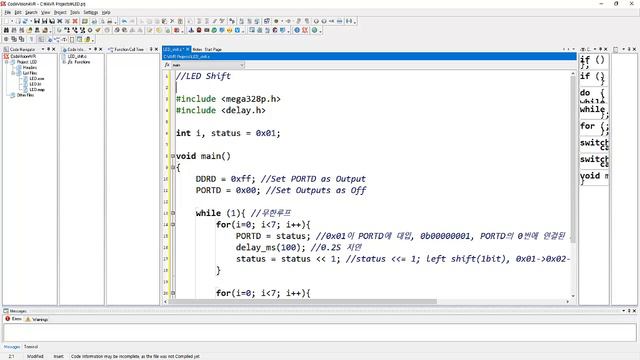640x360 pixels.
Task: Click the editor's vertical scrollbar
Action: coord(573,159)
